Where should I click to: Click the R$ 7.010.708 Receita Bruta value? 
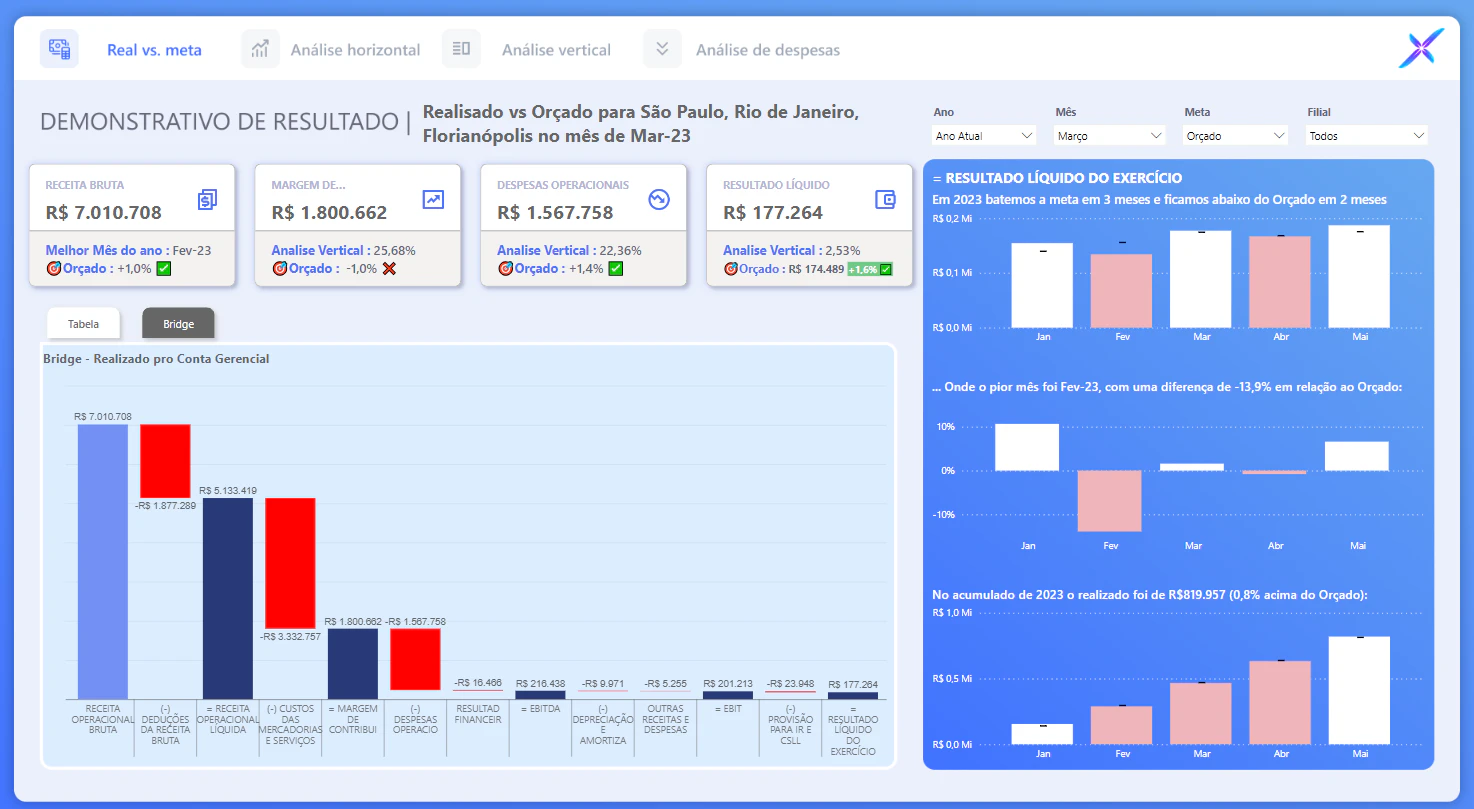tap(104, 212)
